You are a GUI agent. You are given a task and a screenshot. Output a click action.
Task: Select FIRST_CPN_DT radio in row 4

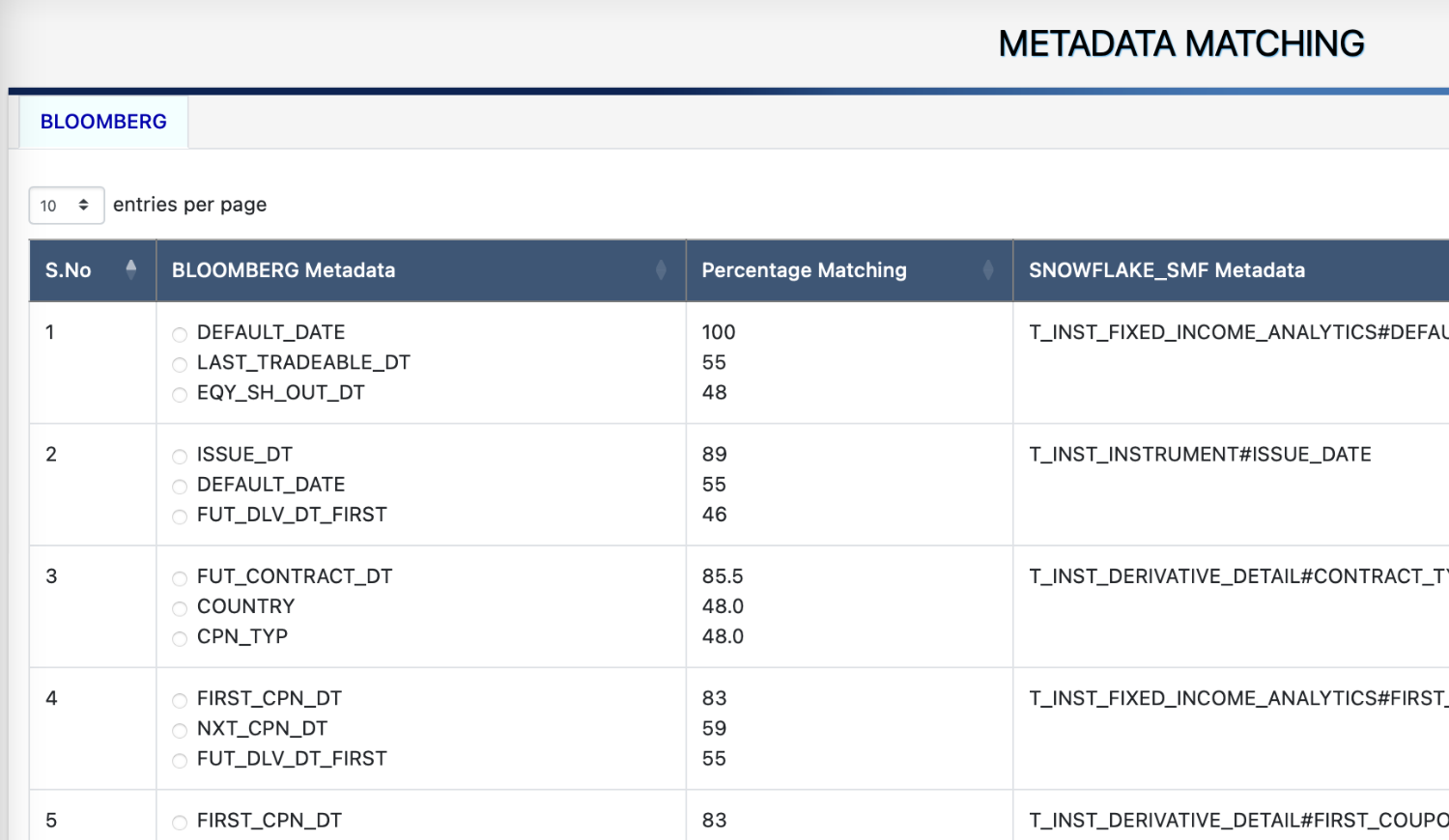[180, 701]
